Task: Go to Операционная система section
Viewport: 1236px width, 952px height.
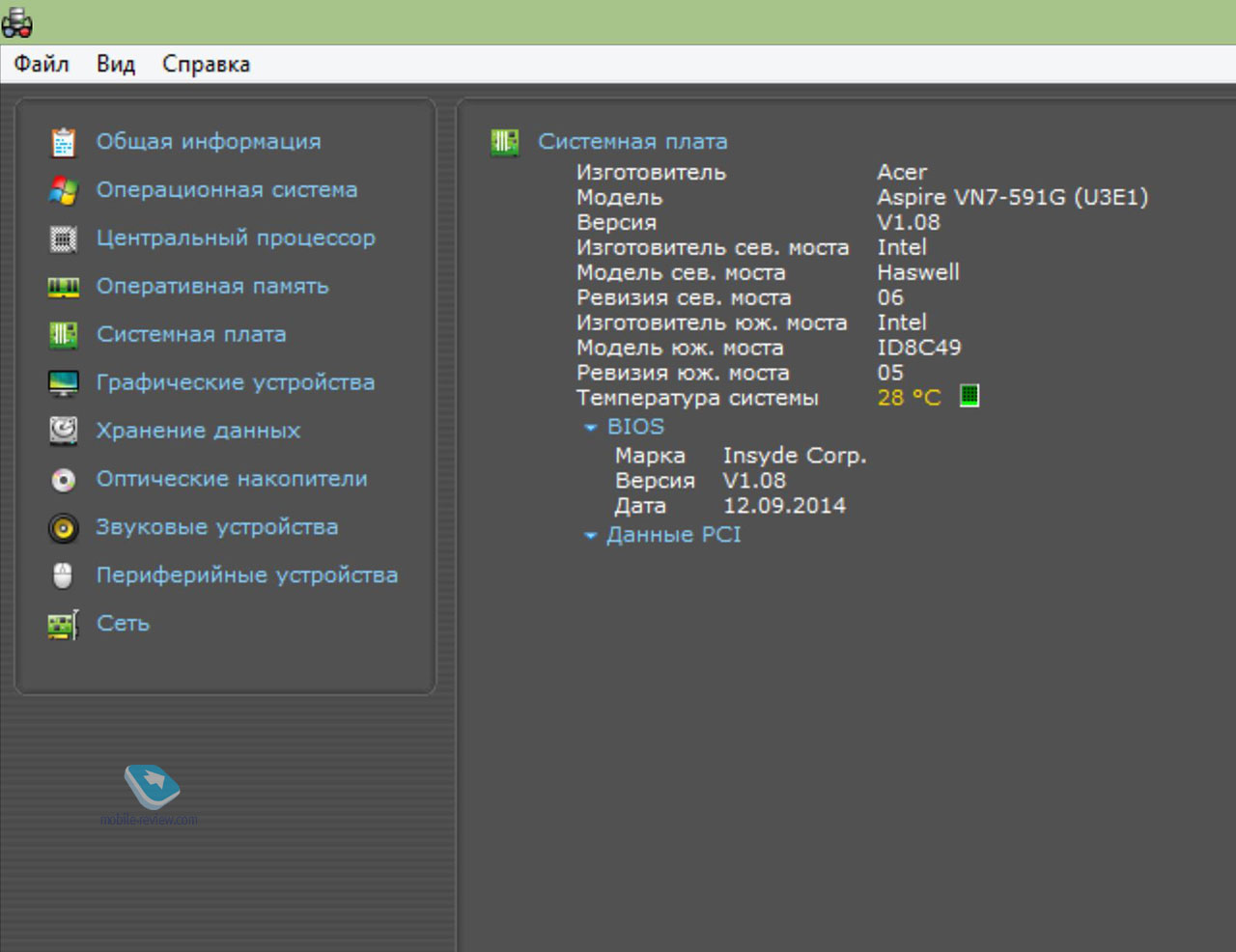Action: pyautogui.click(x=227, y=189)
